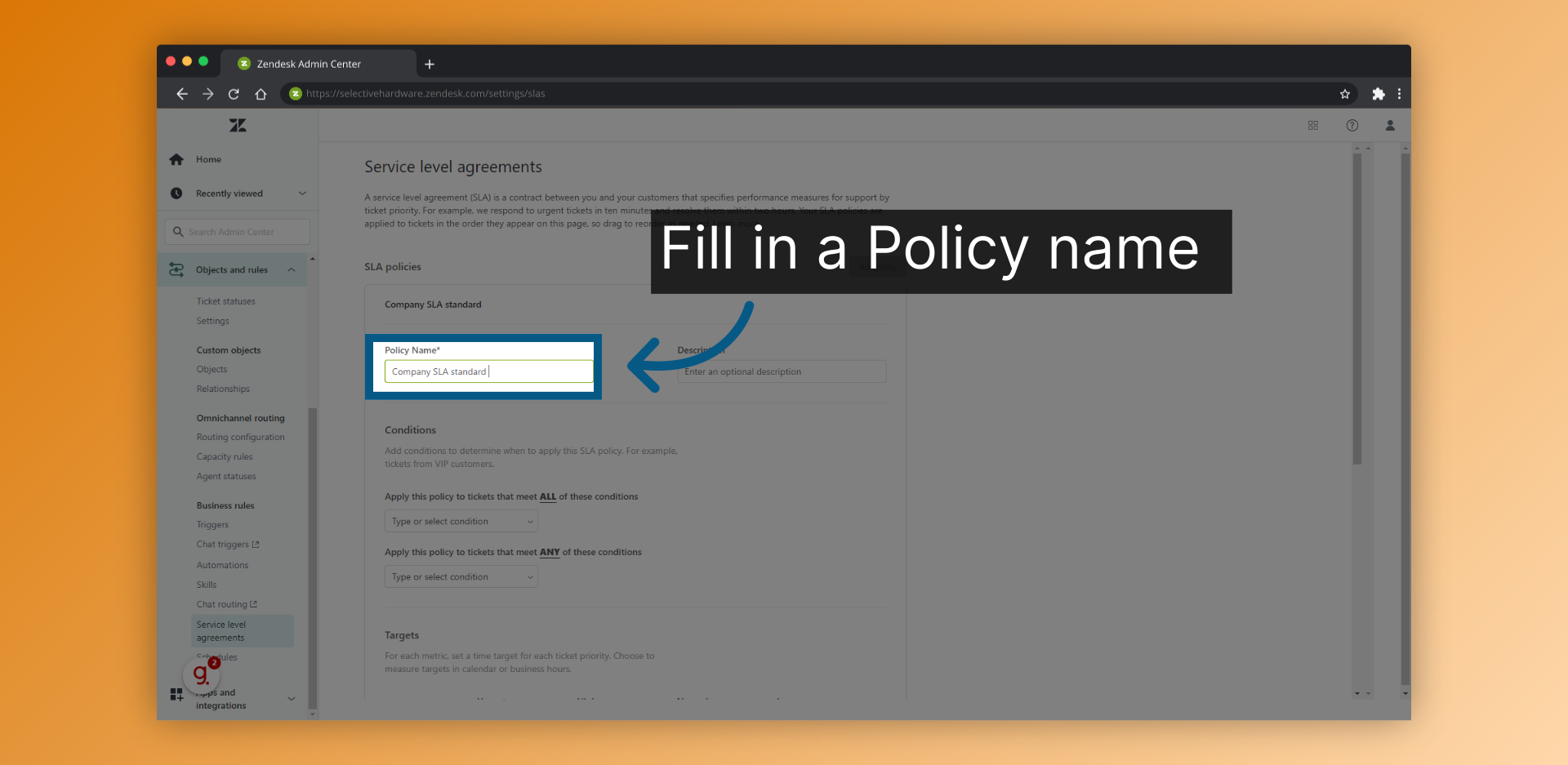Open Automations page
The height and width of the screenshot is (765, 1568).
222,565
